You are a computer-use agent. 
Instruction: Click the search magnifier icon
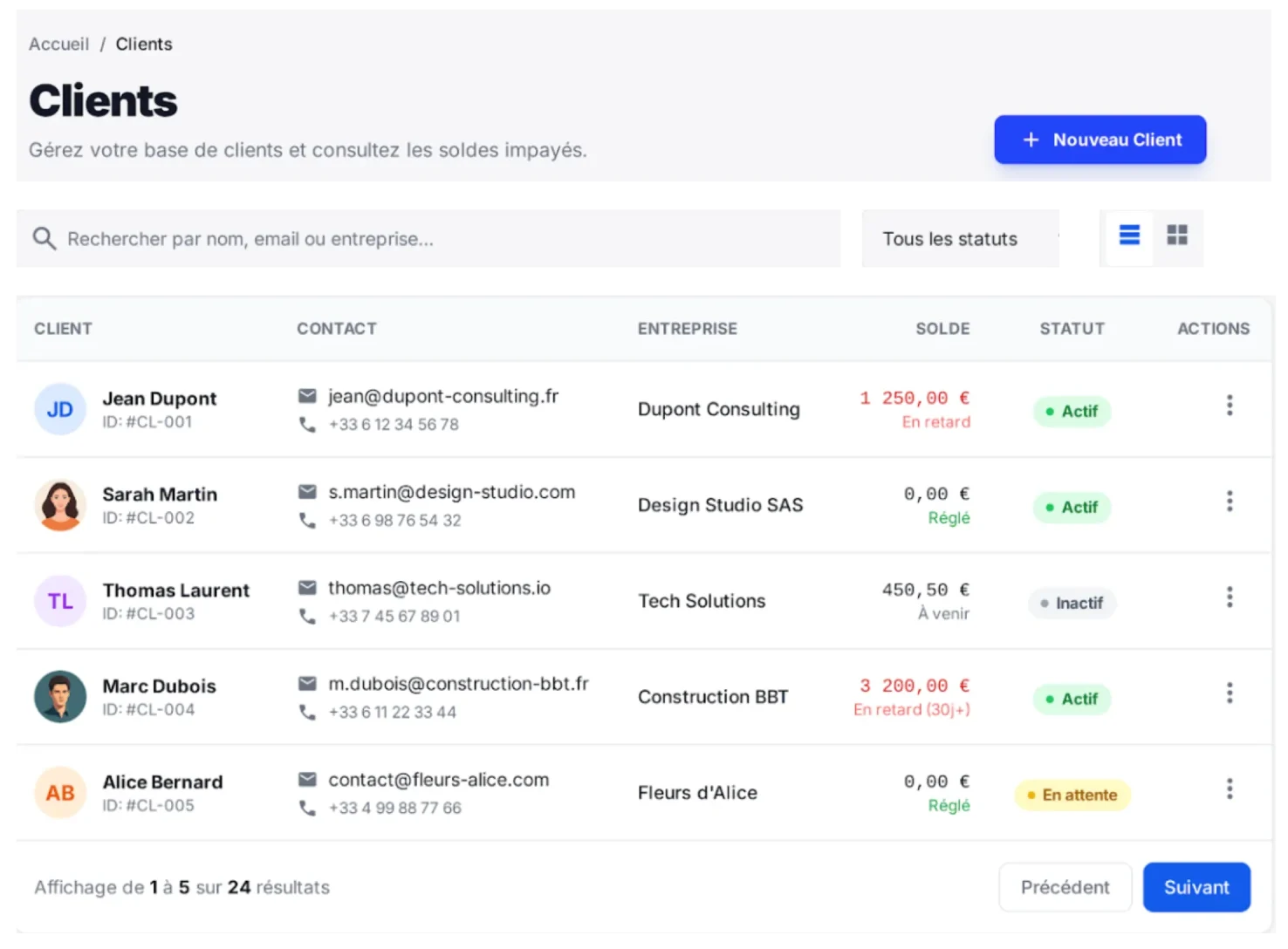[x=44, y=239]
